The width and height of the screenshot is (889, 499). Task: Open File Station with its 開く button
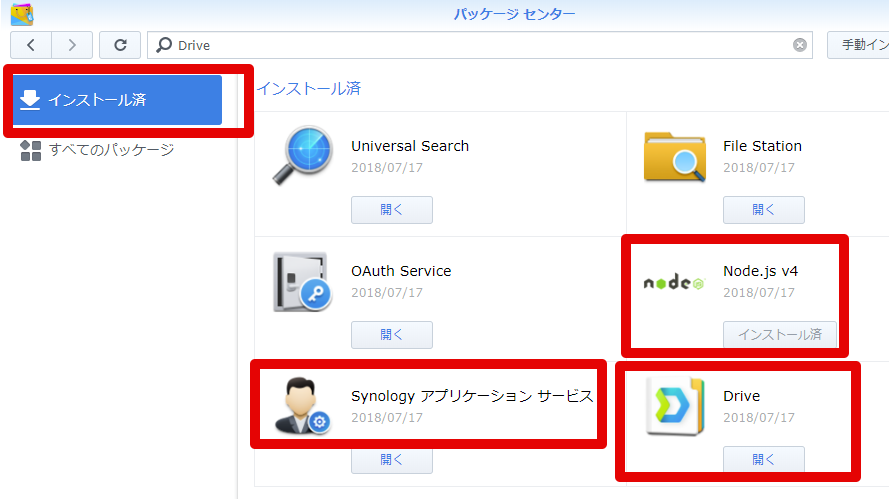(764, 210)
